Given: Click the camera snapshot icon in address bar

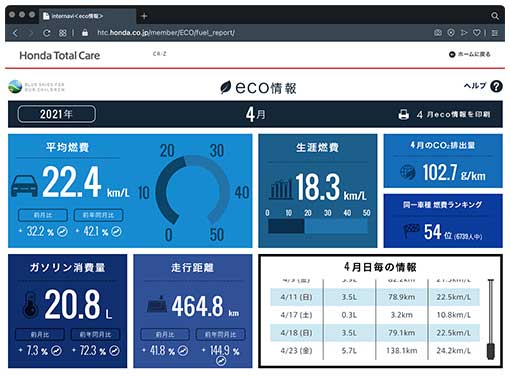Looking at the screenshot, I should pos(438,33).
